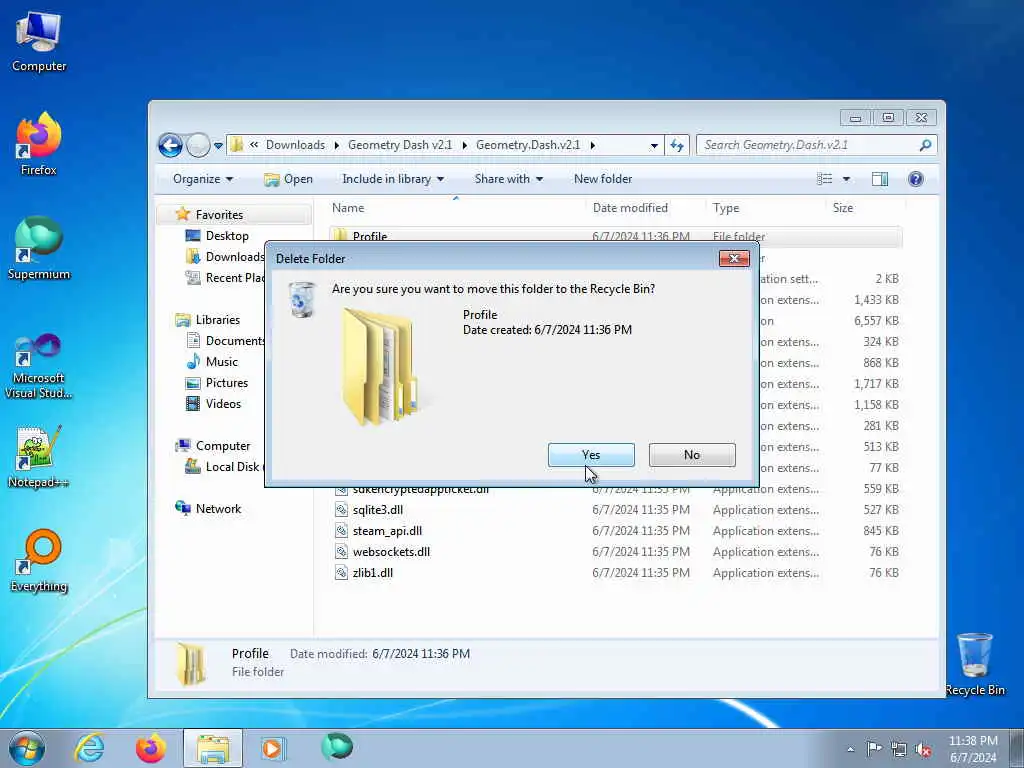This screenshot has height=768, width=1024.
Task: Expand the More view options arrow
Action: coord(846,179)
